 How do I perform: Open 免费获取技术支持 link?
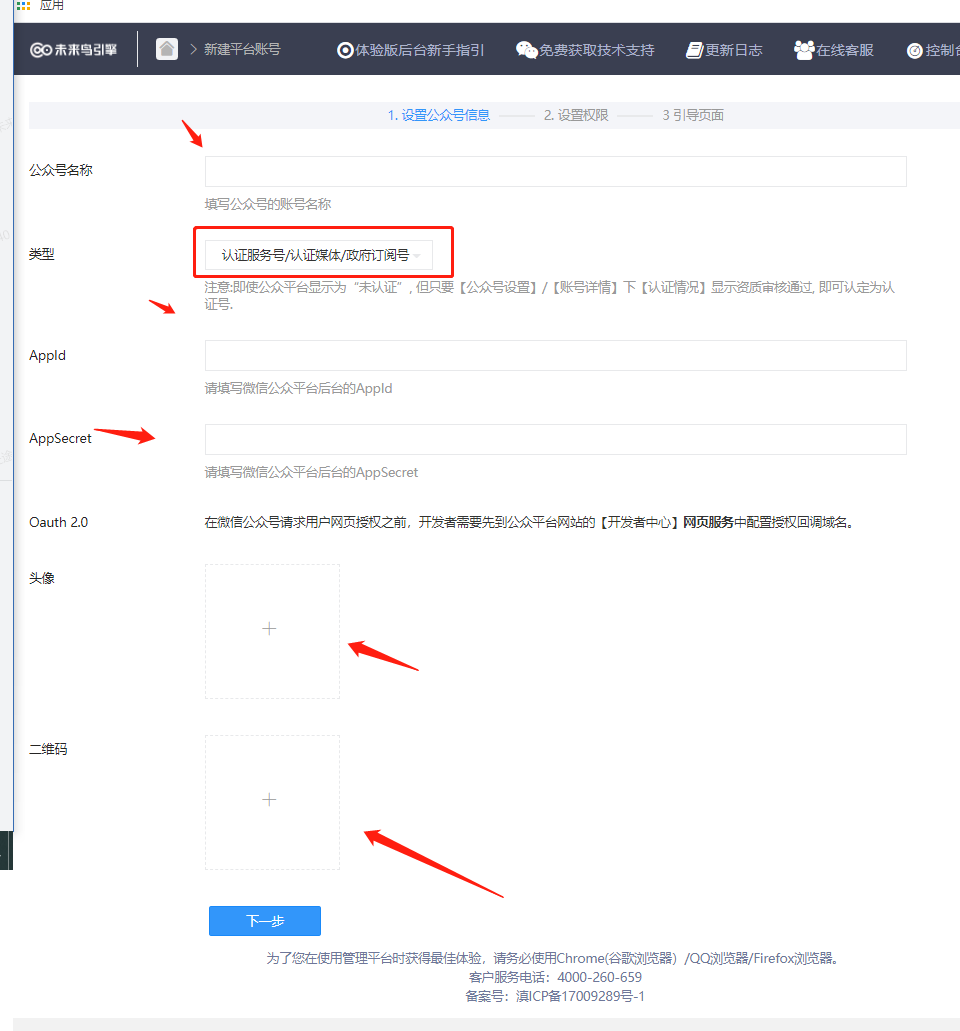click(x=596, y=50)
